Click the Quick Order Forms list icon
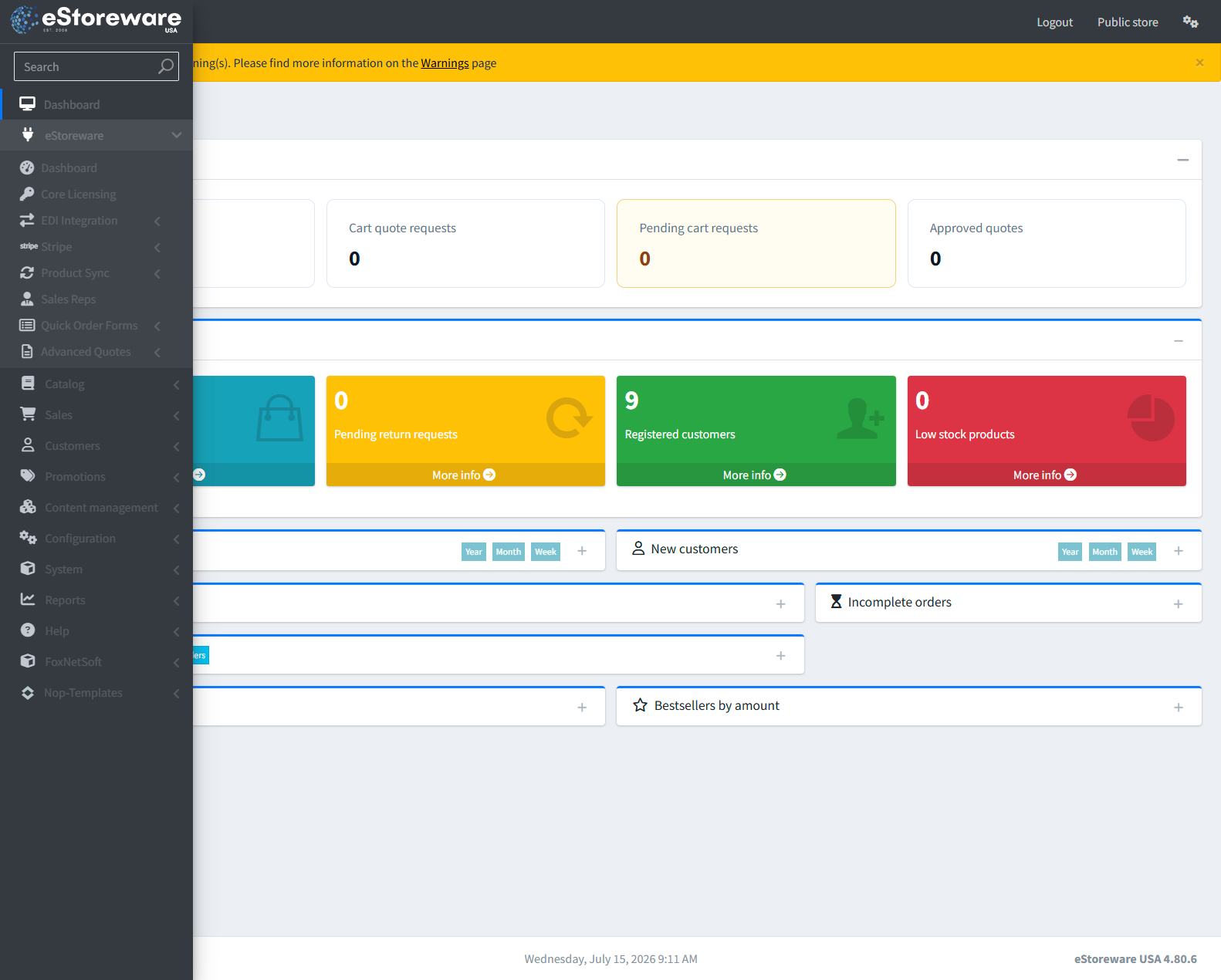Screen dimensions: 1221x980 [x=27, y=325]
